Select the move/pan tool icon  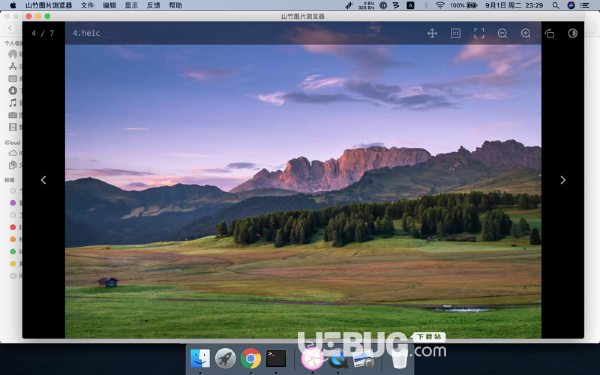point(432,33)
